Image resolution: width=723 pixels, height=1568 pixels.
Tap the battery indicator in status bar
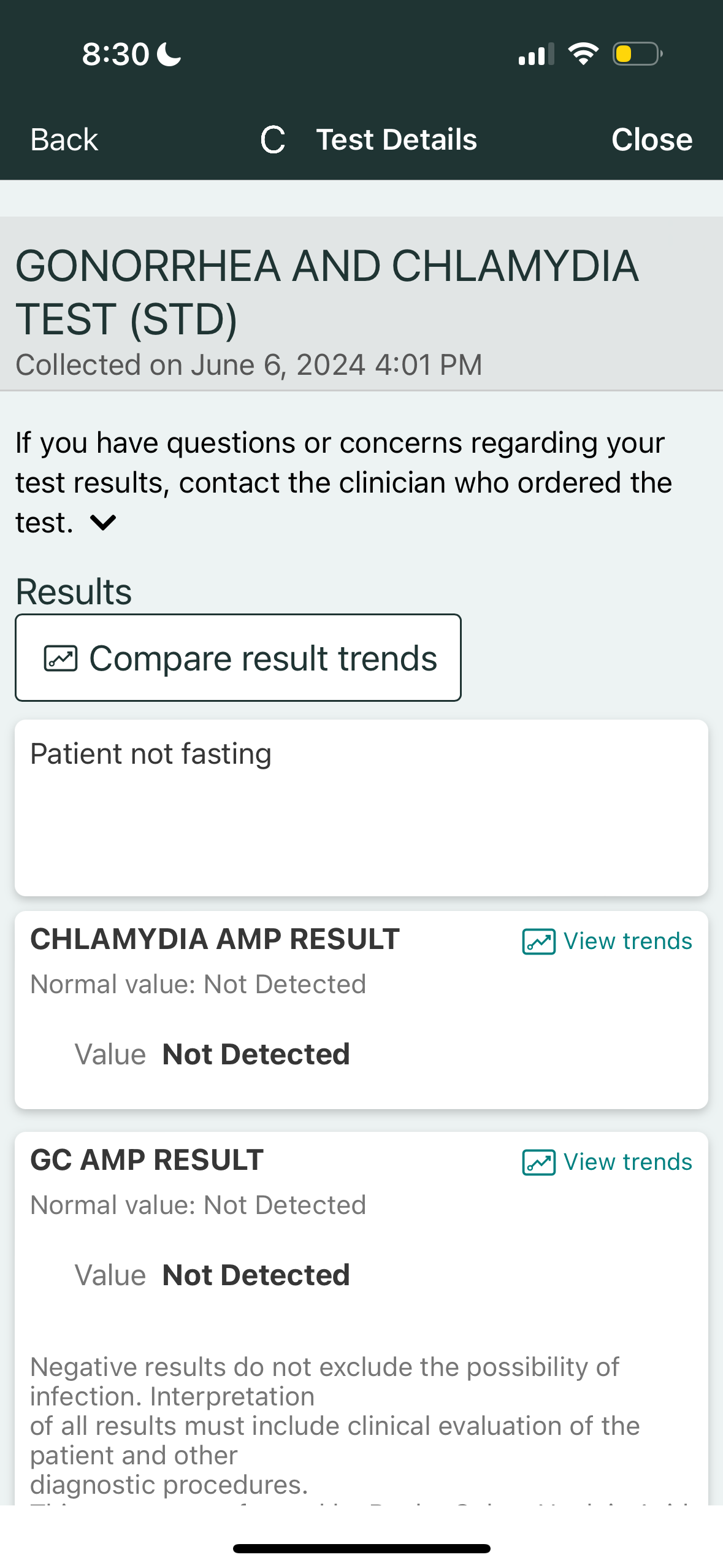(637, 54)
